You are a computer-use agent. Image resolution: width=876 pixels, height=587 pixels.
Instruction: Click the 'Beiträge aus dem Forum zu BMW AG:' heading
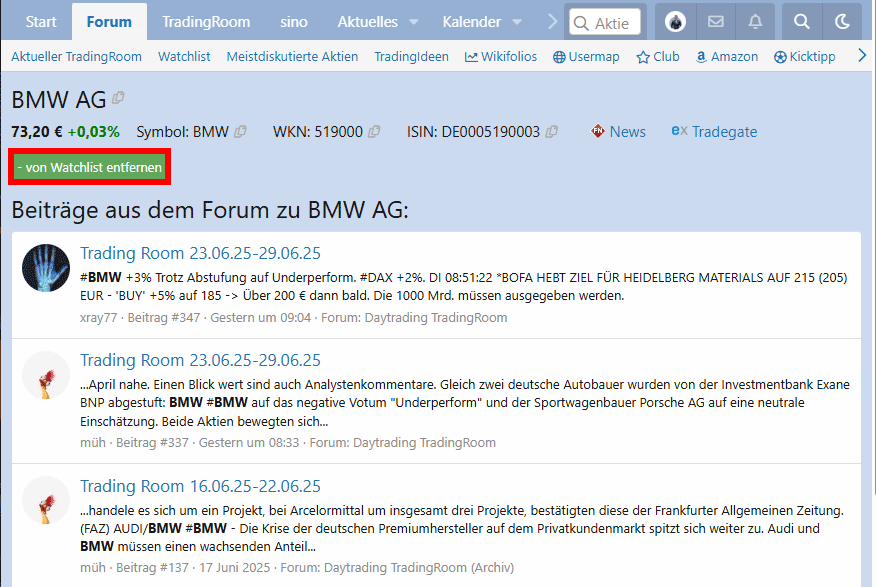tap(210, 211)
